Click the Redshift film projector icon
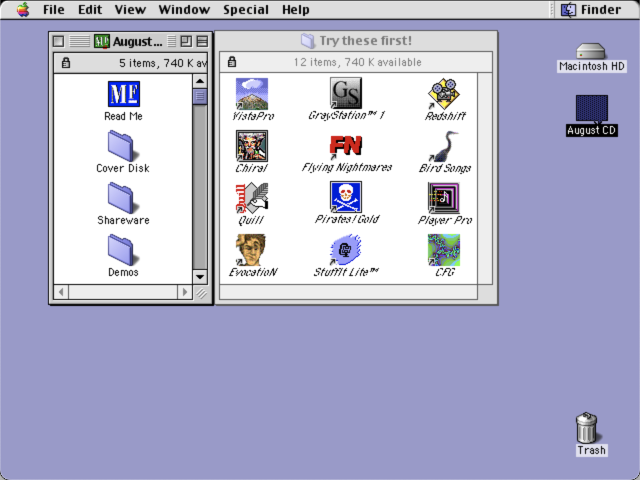 coord(444,93)
